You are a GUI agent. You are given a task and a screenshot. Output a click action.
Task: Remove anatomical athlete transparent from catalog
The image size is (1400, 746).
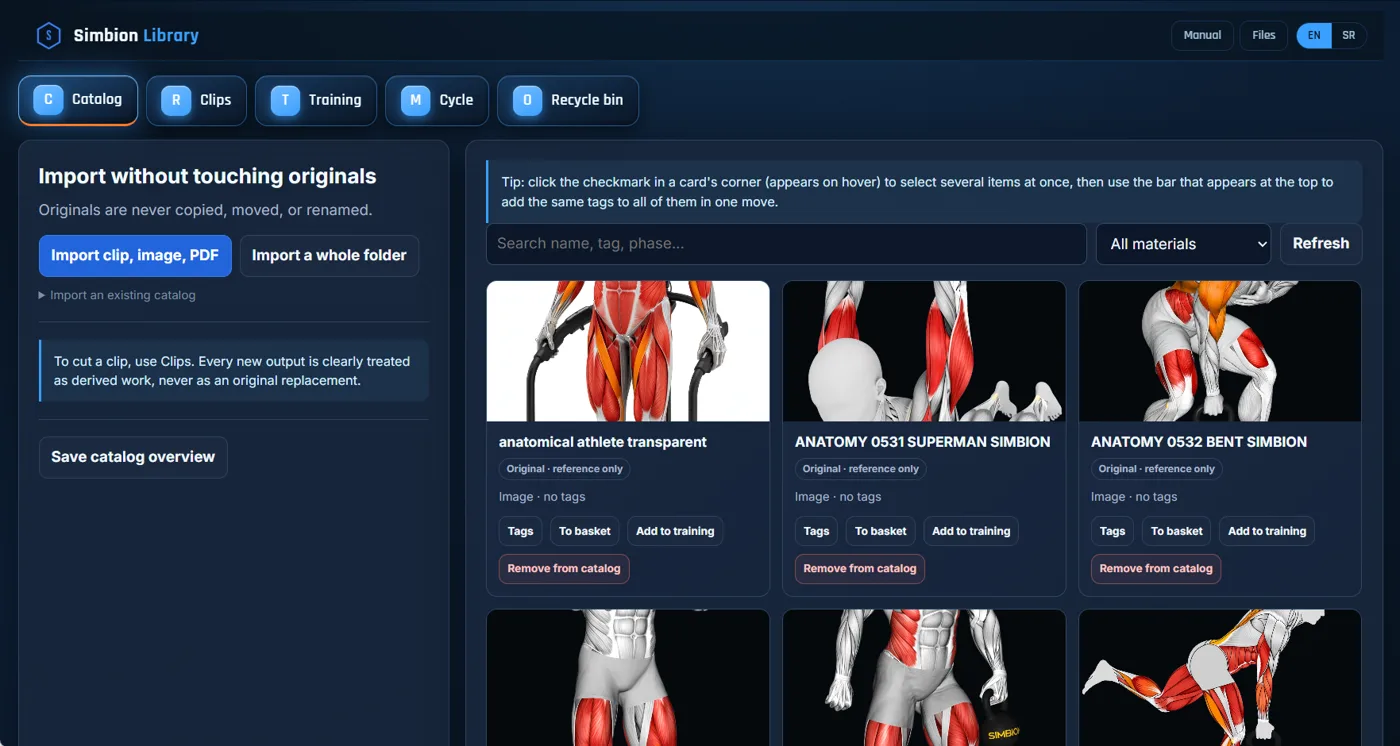[x=564, y=568]
